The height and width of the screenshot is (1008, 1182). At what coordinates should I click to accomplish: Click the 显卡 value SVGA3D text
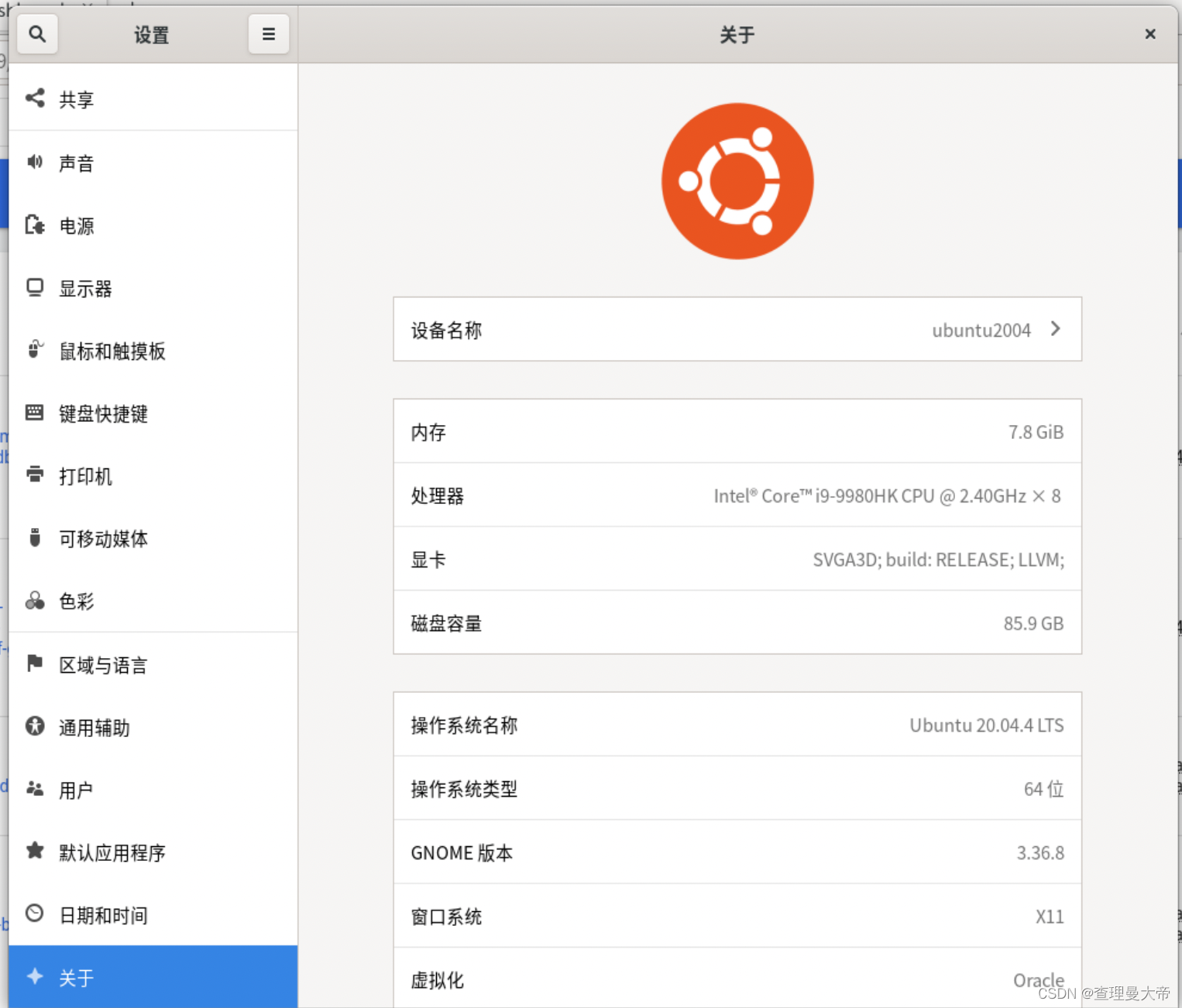tap(938, 560)
